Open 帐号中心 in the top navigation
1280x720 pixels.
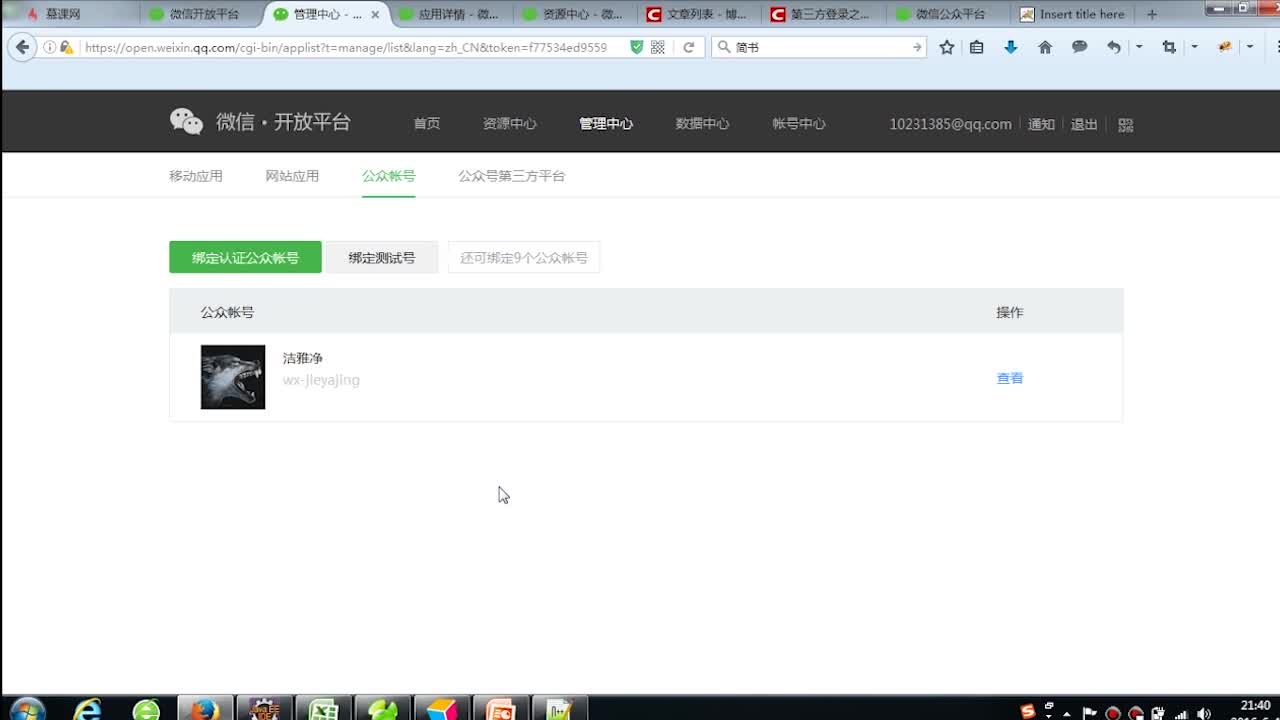point(799,124)
